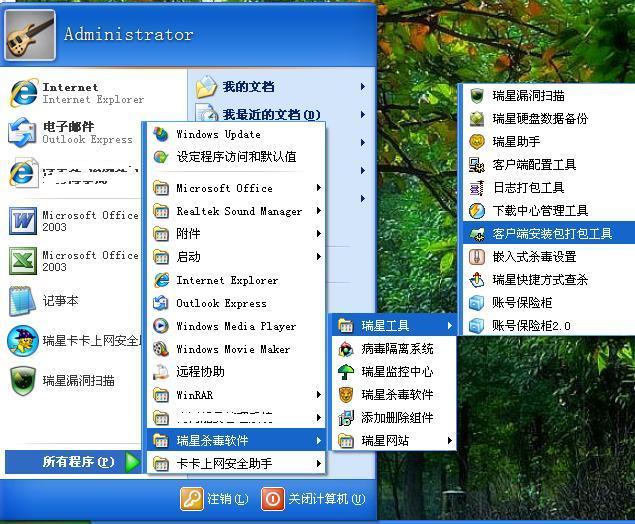Expand the Realtek Sound Manager submenu arrow
The width and height of the screenshot is (635, 524).
319,211
